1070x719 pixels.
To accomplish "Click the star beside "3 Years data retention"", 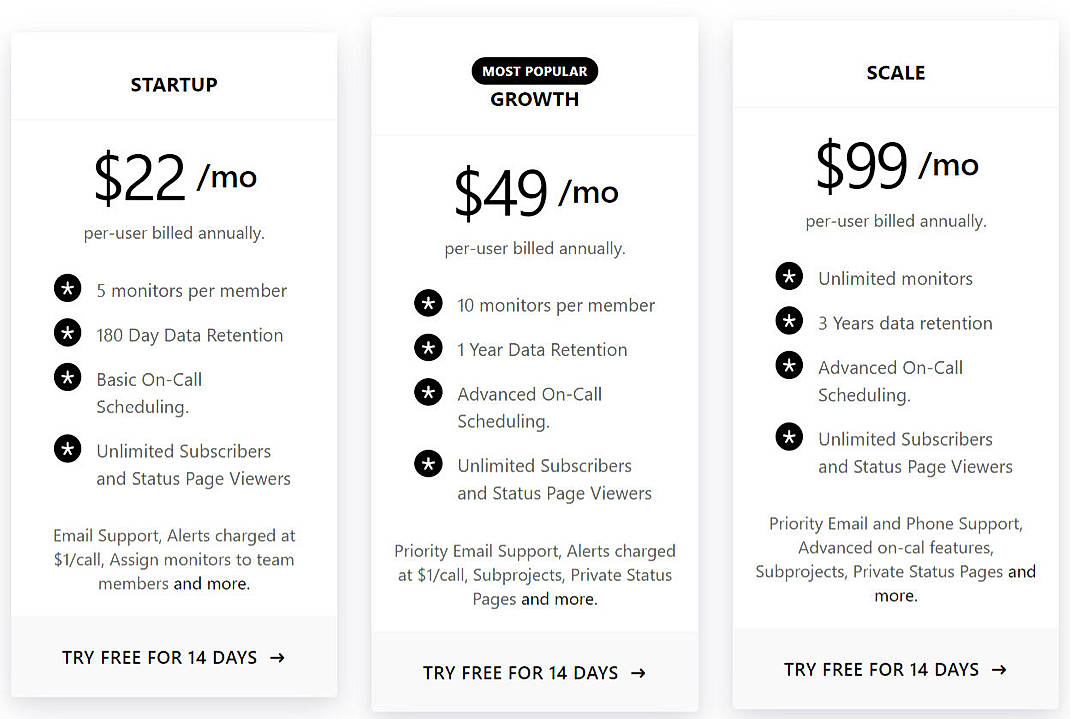I will [789, 323].
